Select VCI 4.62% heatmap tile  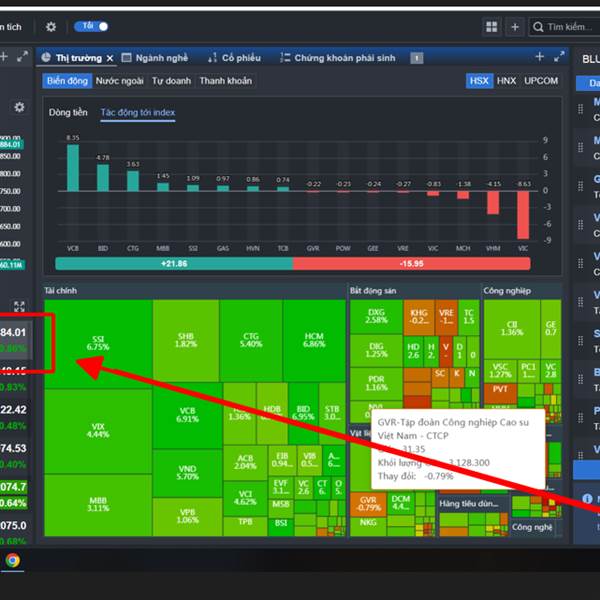click(x=245, y=498)
